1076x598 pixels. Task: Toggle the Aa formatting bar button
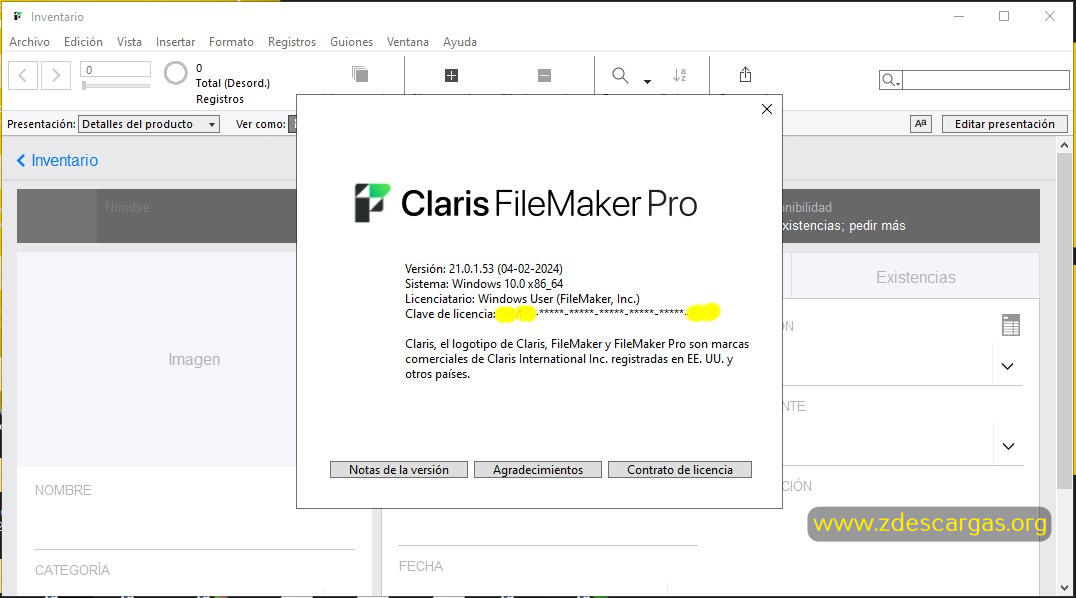pos(921,124)
